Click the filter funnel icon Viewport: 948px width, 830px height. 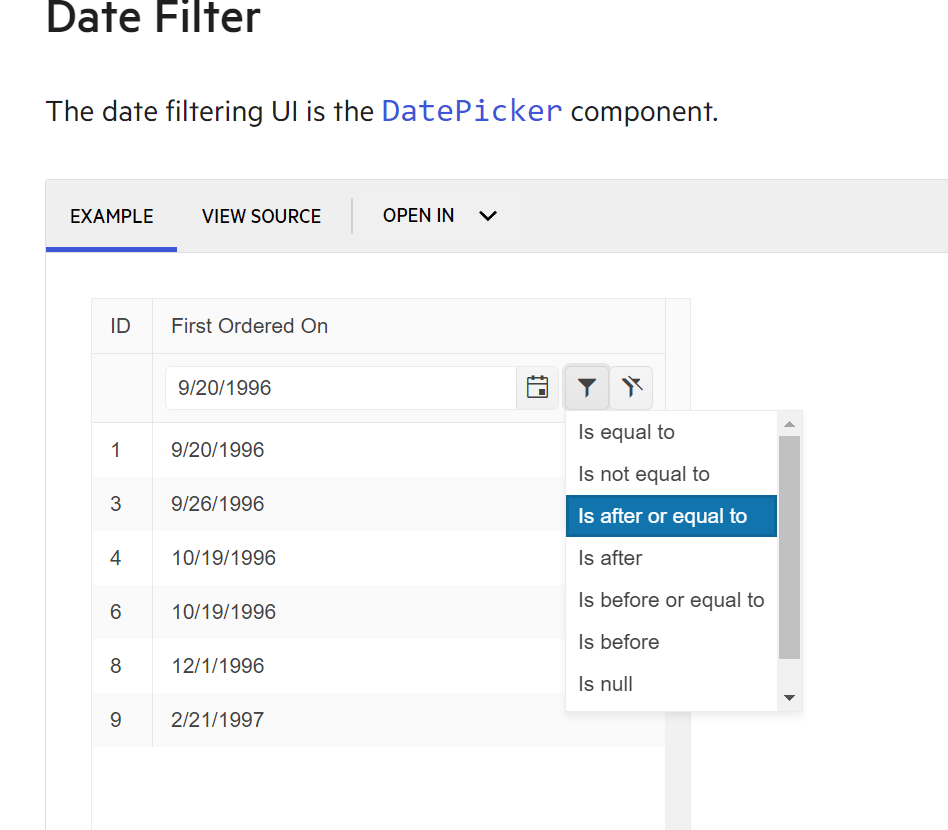click(x=586, y=387)
